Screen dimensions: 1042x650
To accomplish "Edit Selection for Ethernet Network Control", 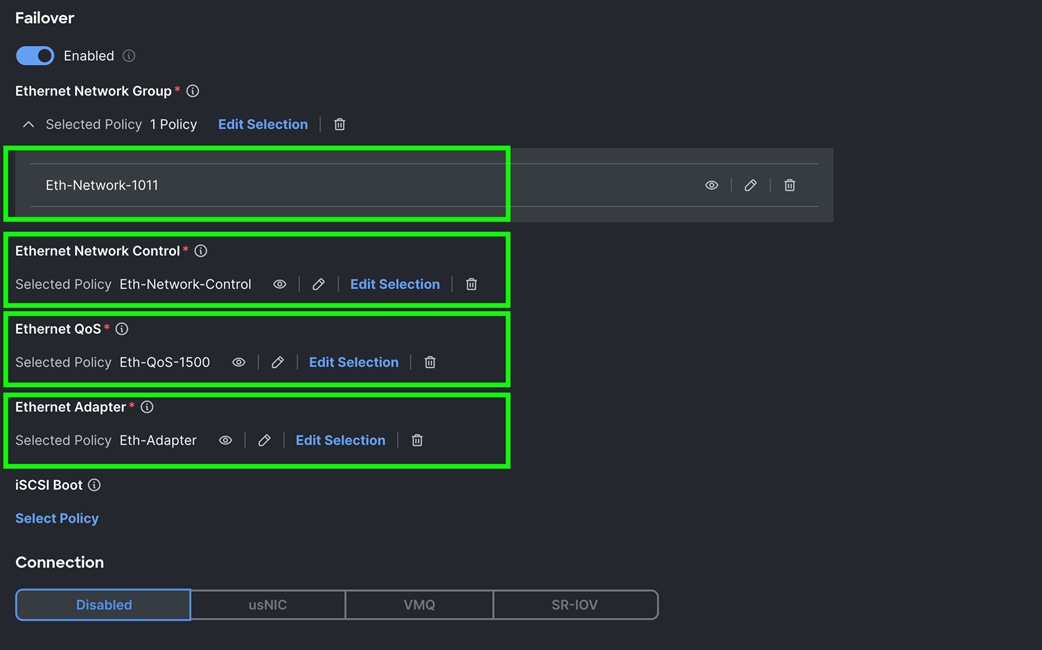I will (x=395, y=284).
